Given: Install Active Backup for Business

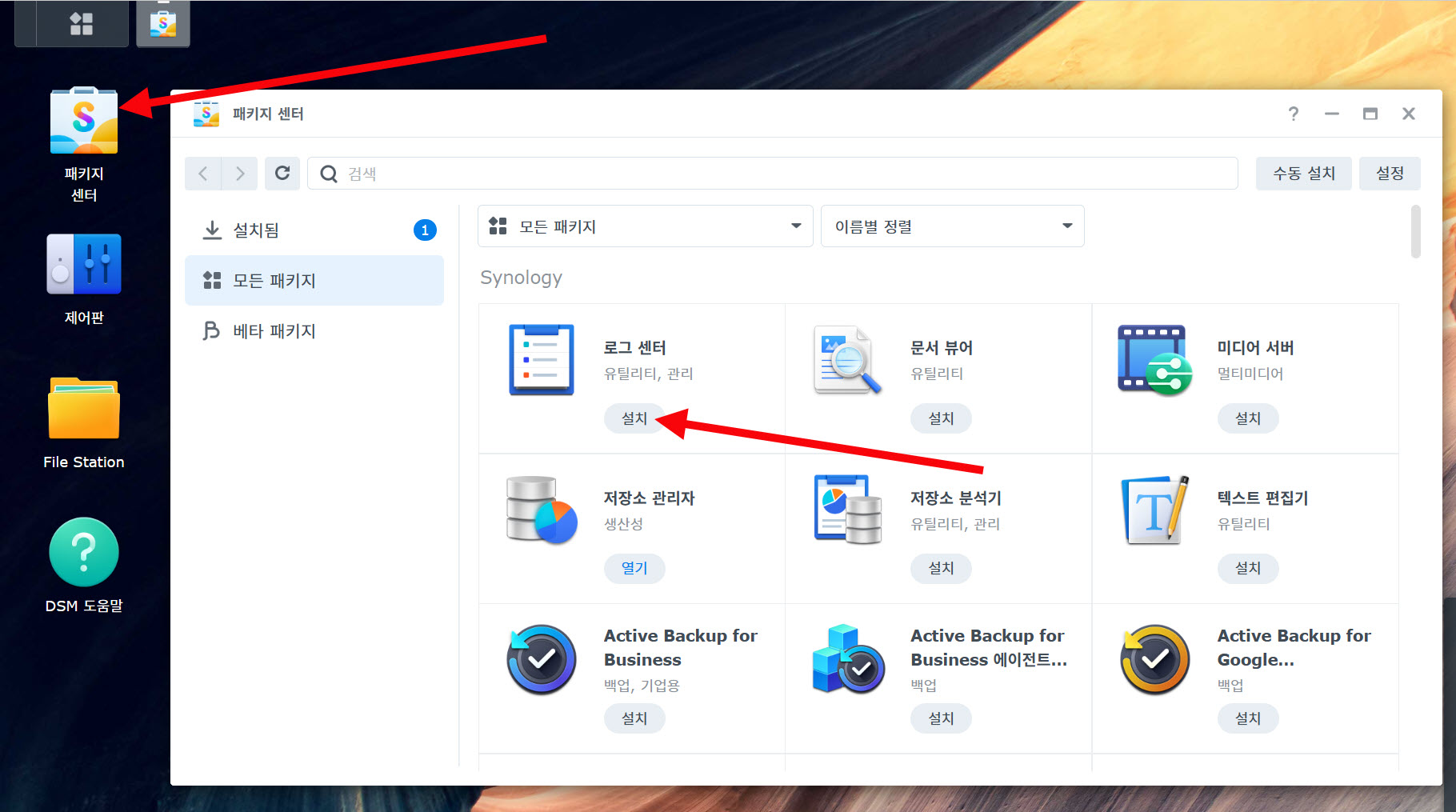Looking at the screenshot, I should tap(634, 718).
